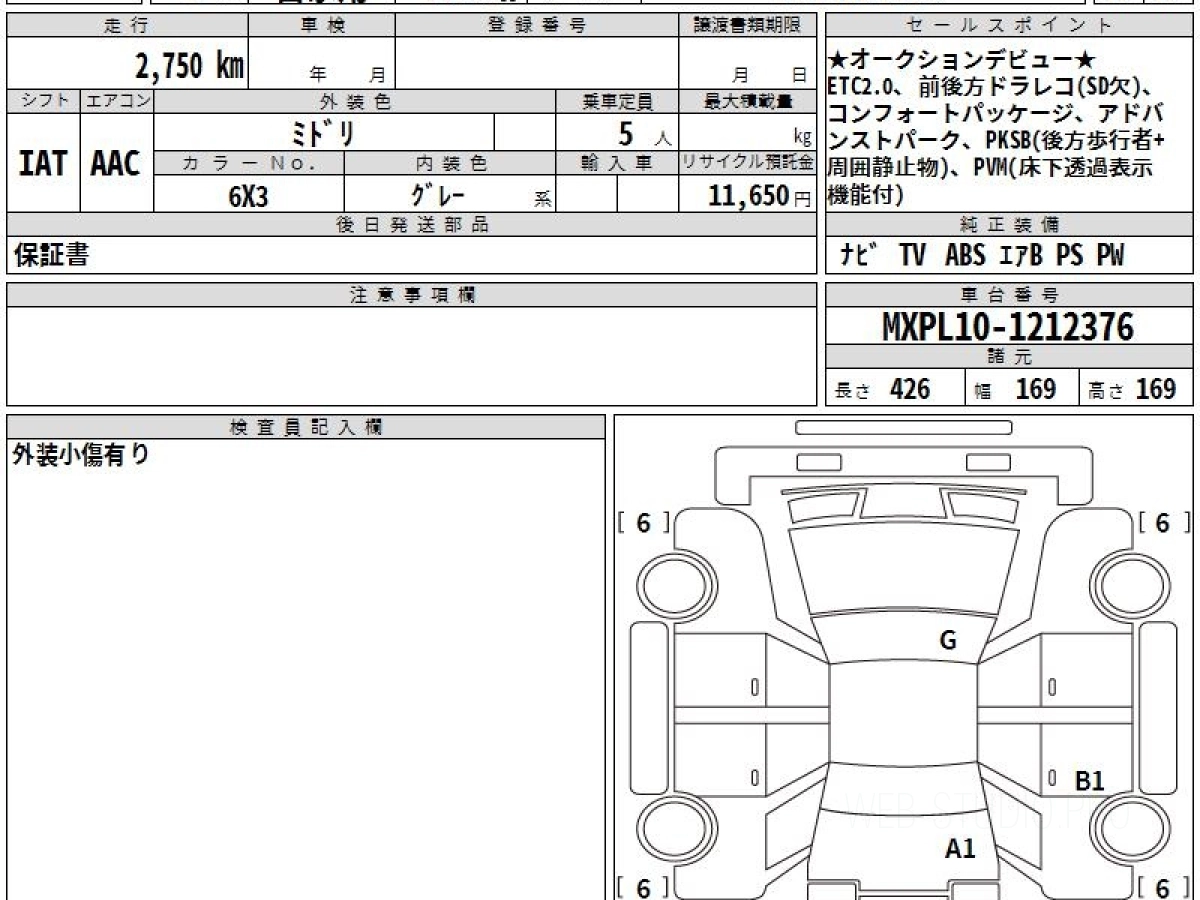Select the 純正装備 header
The image size is (1200, 900).
[1010, 225]
